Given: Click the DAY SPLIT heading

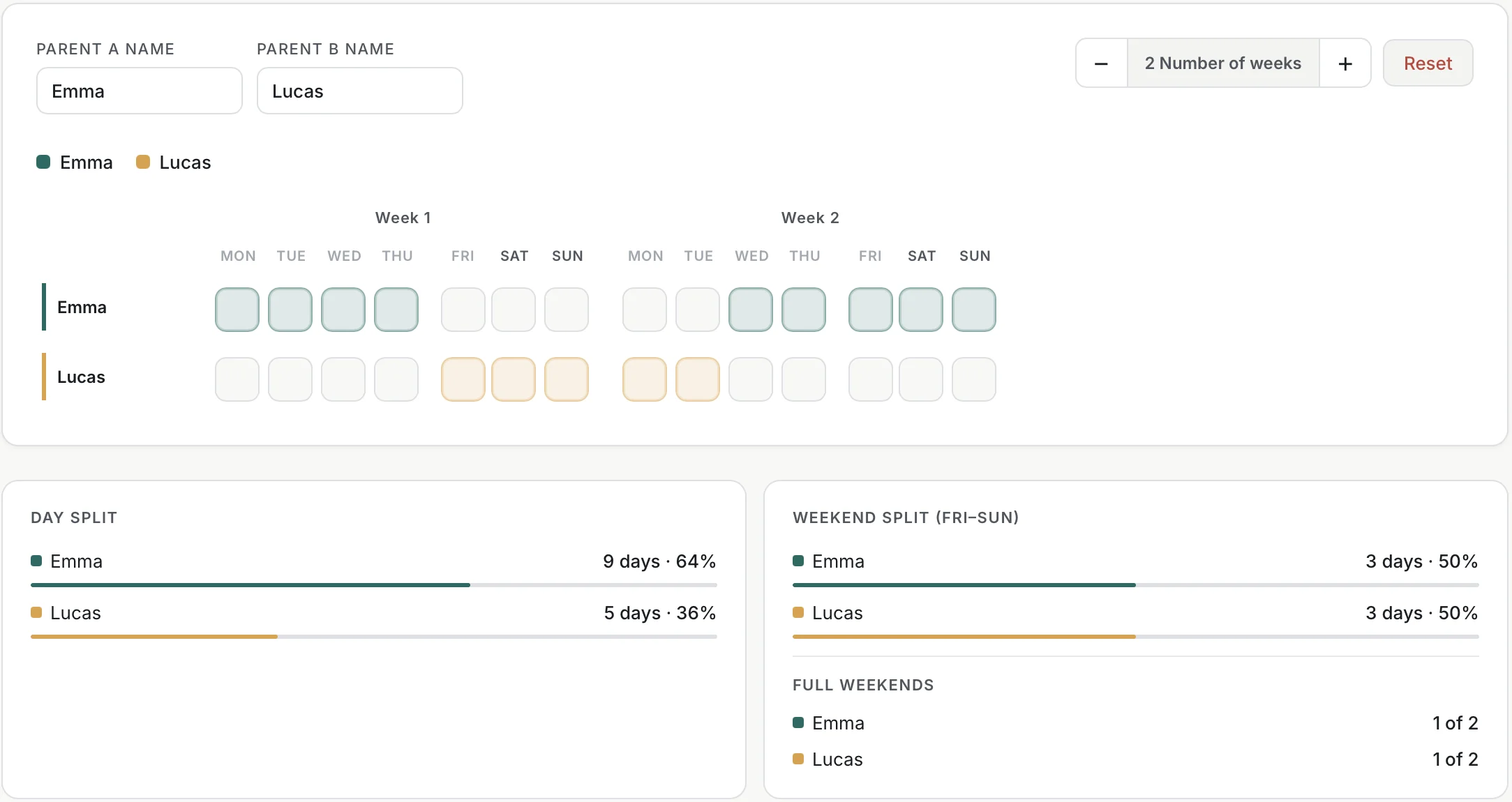Looking at the screenshot, I should (x=74, y=517).
